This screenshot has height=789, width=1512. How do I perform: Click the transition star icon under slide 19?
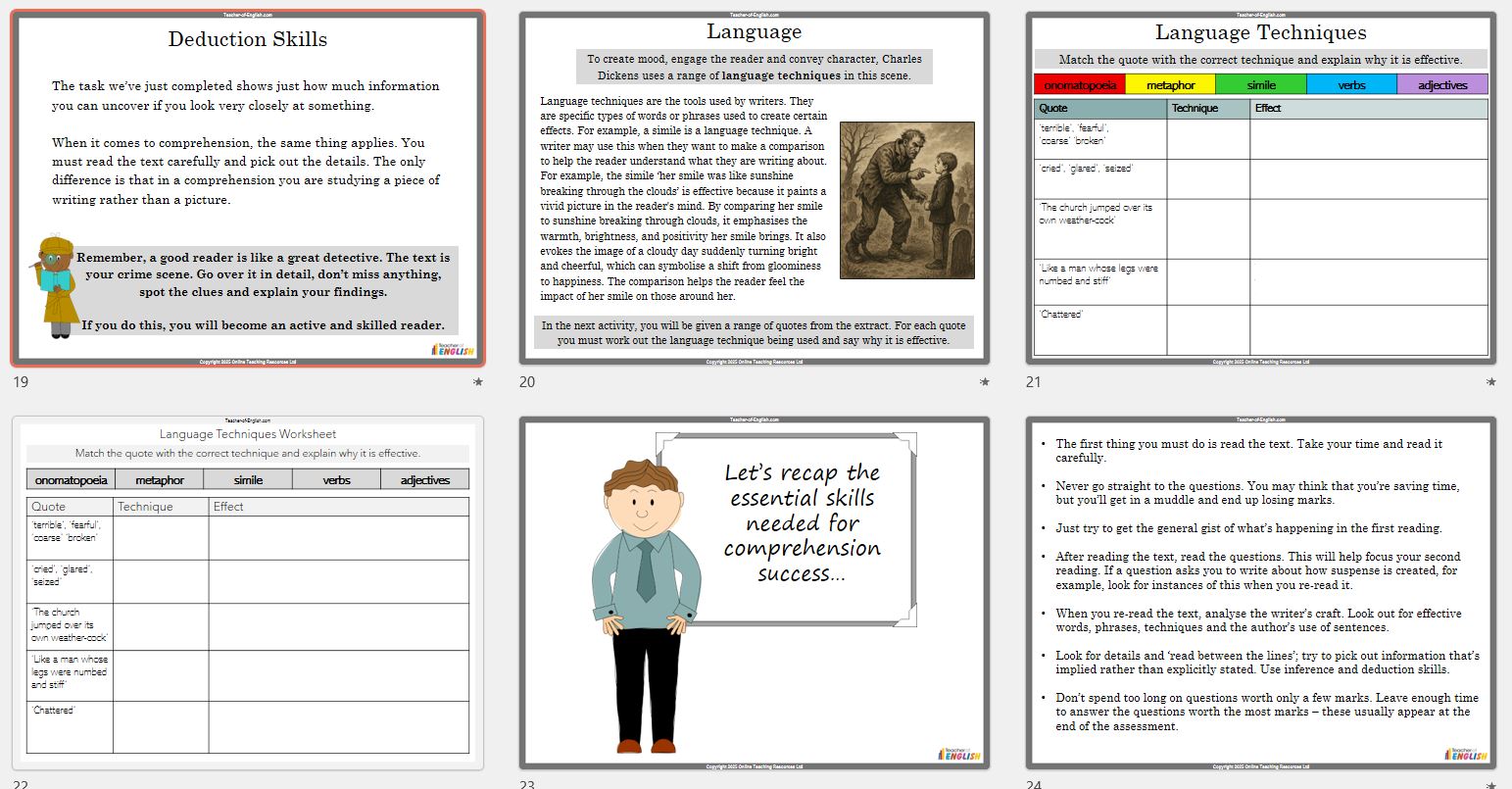(x=477, y=382)
